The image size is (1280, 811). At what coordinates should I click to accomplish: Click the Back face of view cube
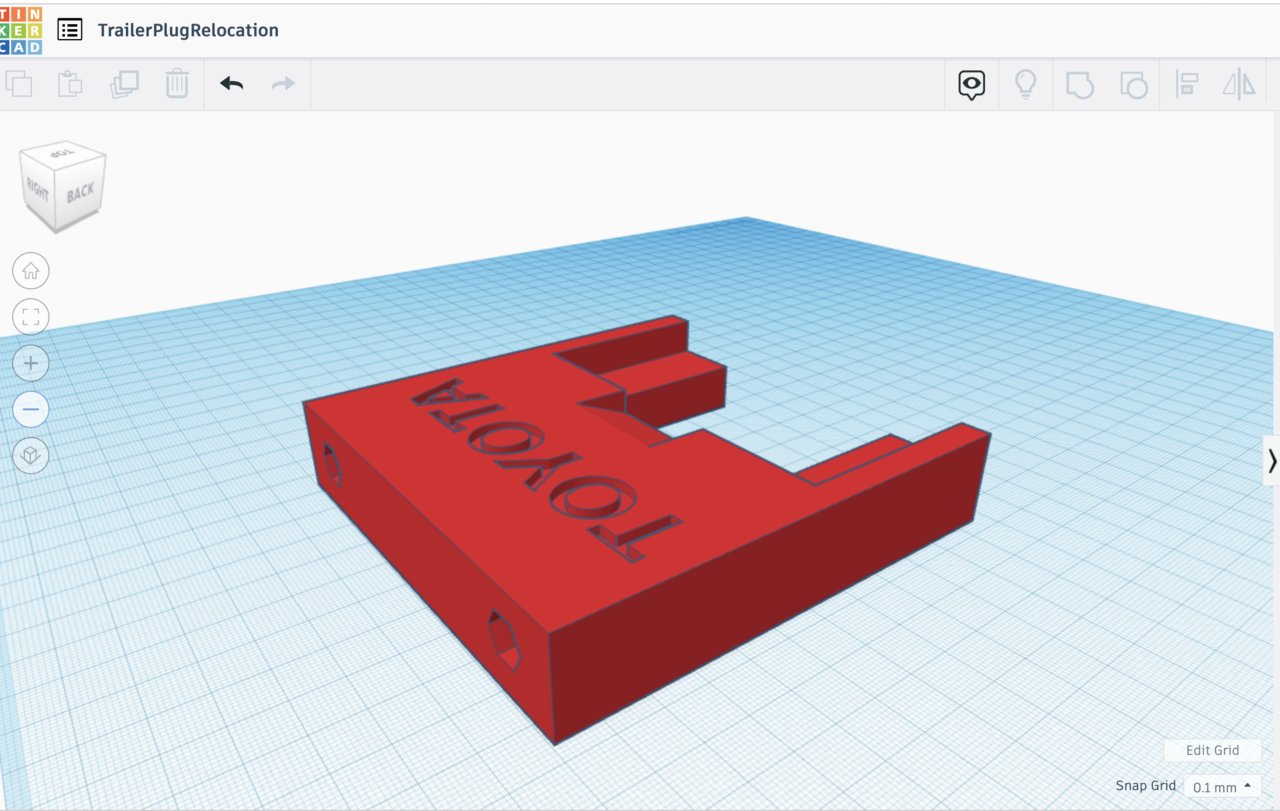(80, 192)
